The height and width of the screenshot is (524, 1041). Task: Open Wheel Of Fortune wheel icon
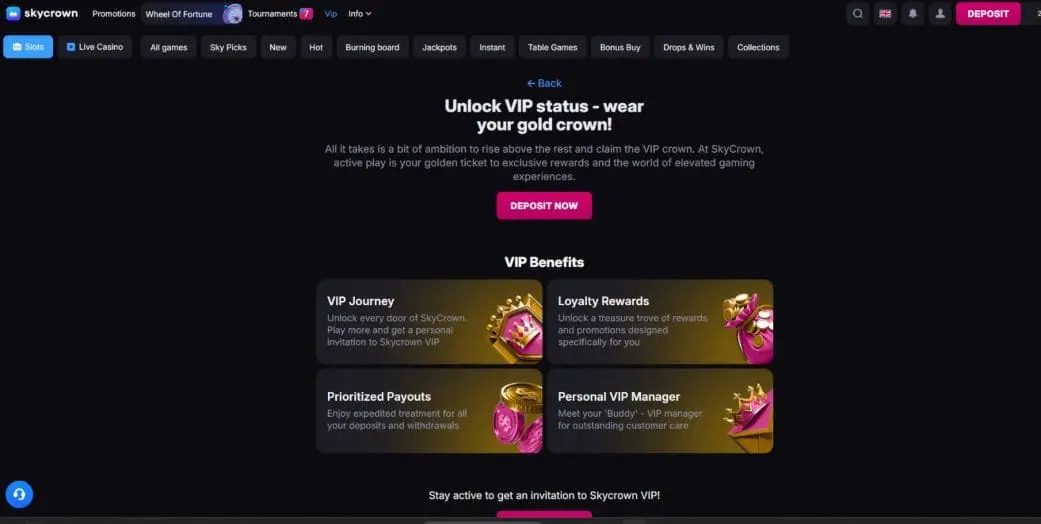(232, 13)
